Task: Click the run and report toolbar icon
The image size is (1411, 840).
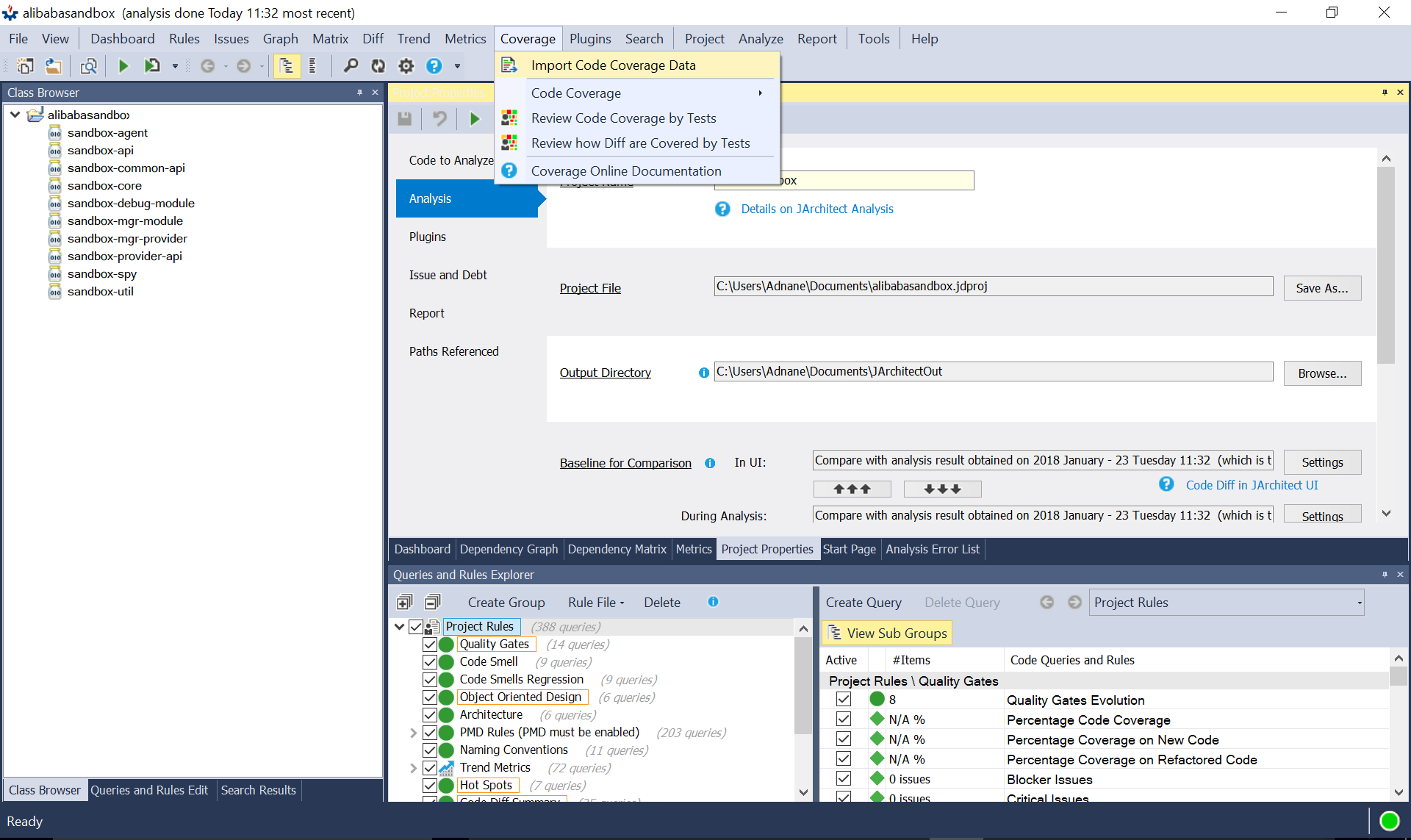Action: tap(152, 66)
